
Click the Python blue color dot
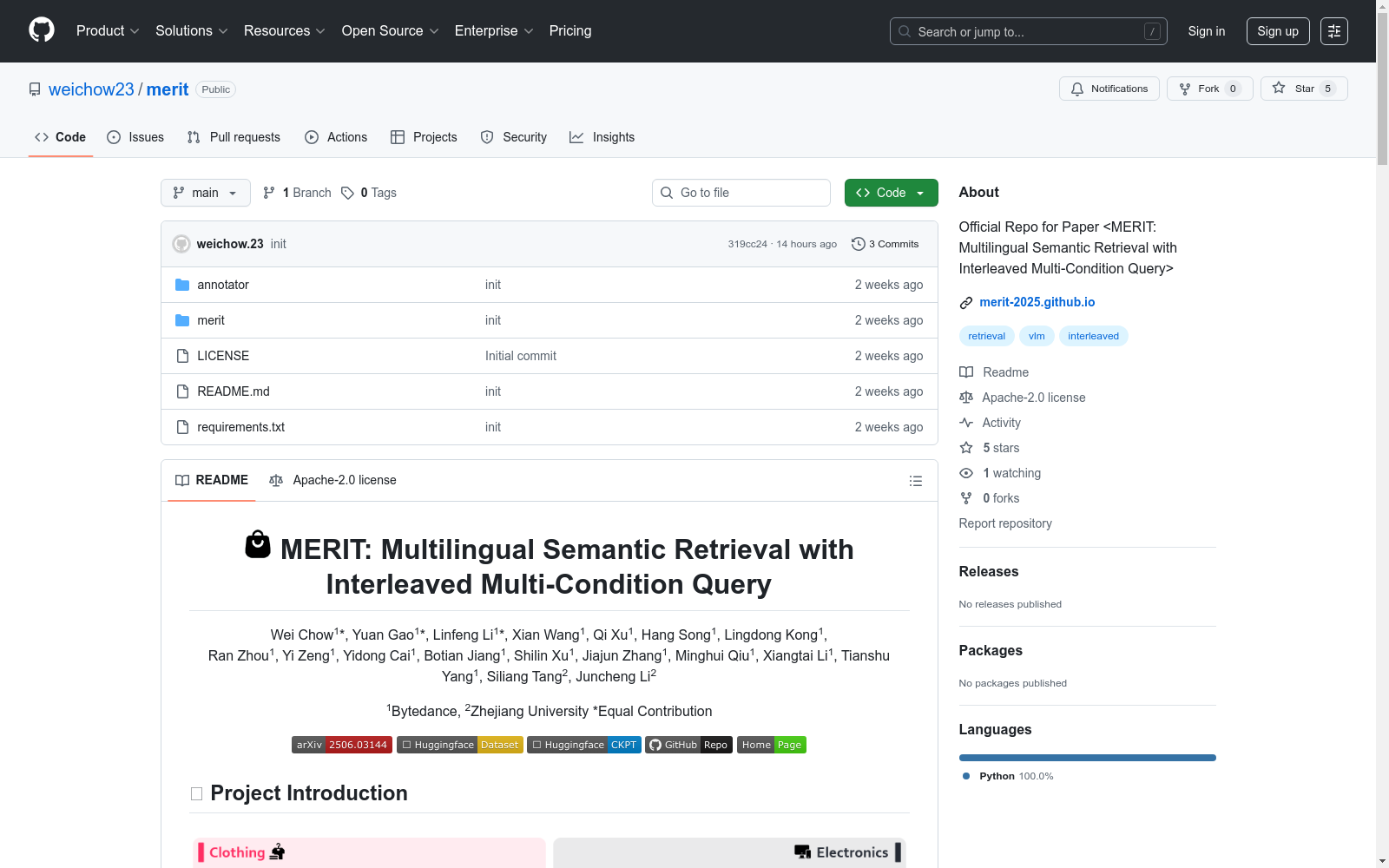966,776
